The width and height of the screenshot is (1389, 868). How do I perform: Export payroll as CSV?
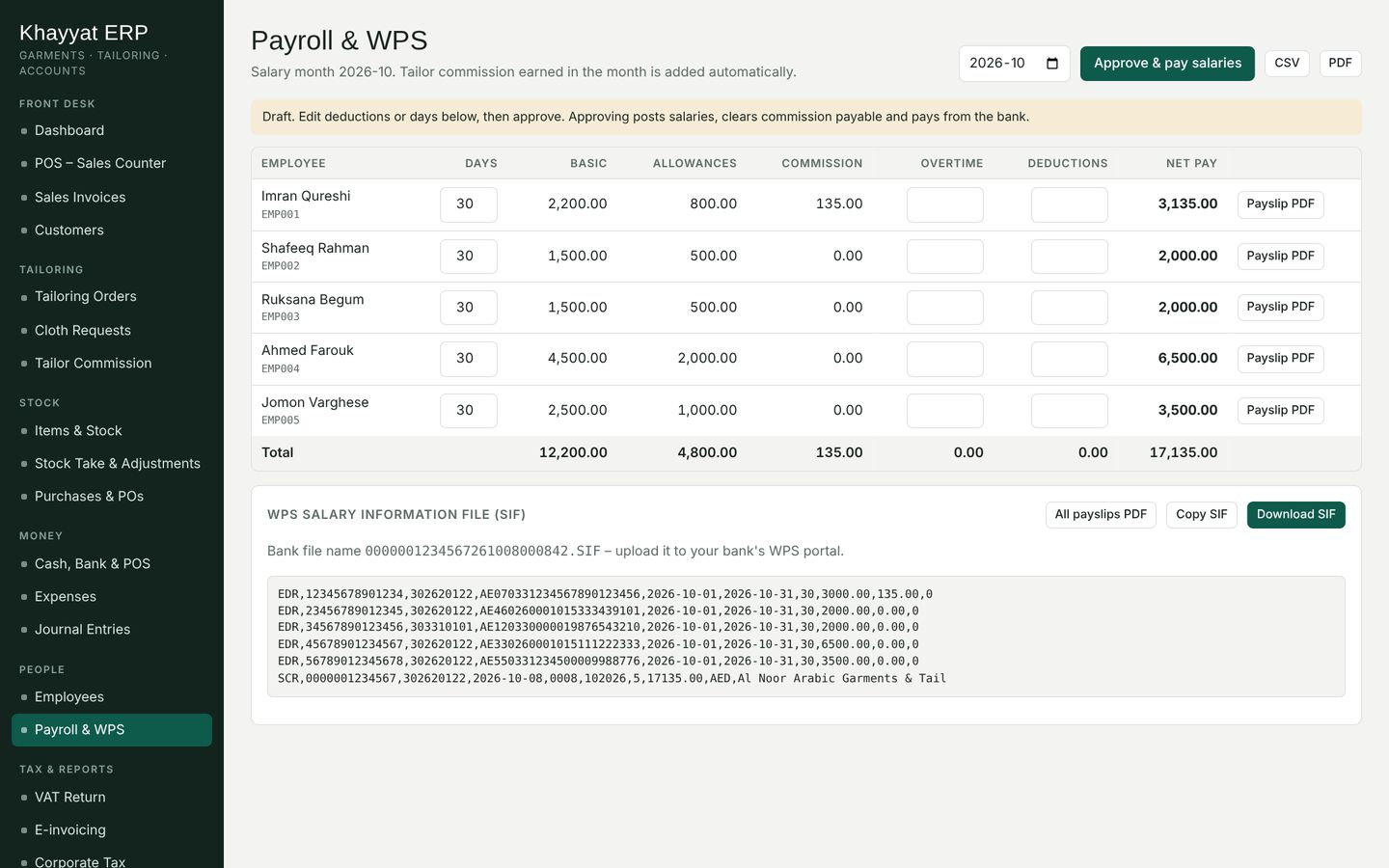pyautogui.click(x=1287, y=64)
